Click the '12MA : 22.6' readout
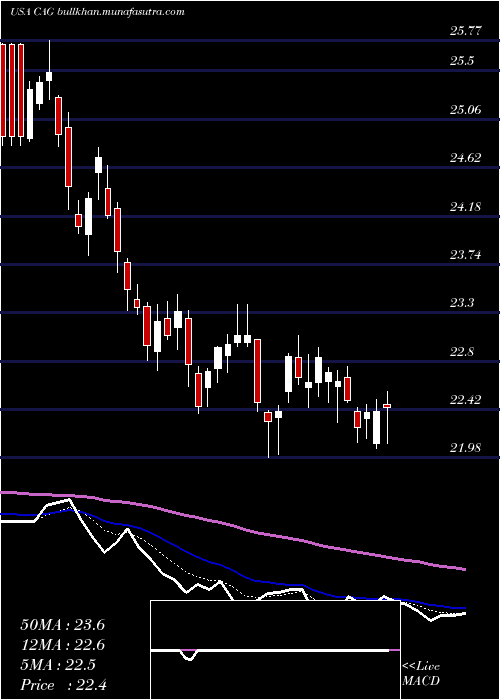 click(x=62, y=645)
